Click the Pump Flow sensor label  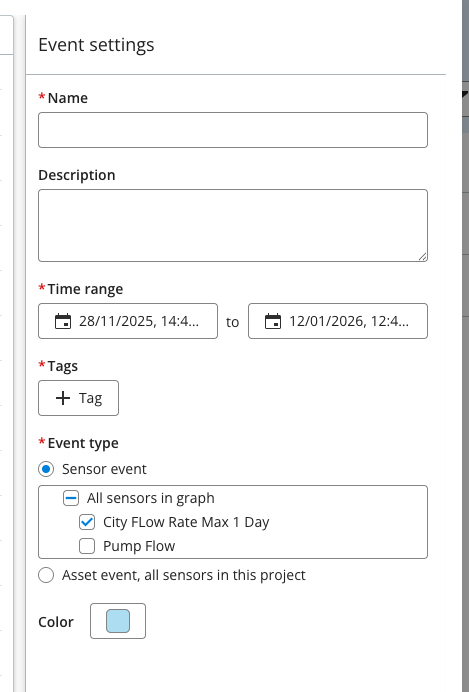click(x=139, y=546)
